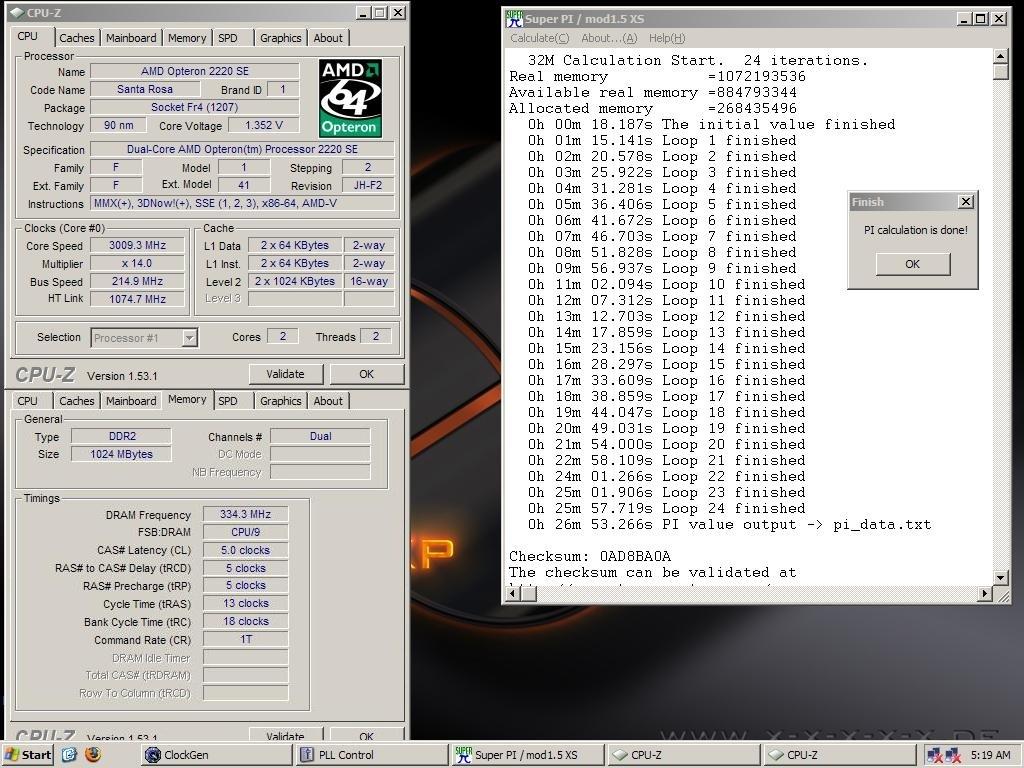This screenshot has height=768, width=1024.
Task: Click the Core Speed value 3009.3 MHz
Action: (x=137, y=246)
